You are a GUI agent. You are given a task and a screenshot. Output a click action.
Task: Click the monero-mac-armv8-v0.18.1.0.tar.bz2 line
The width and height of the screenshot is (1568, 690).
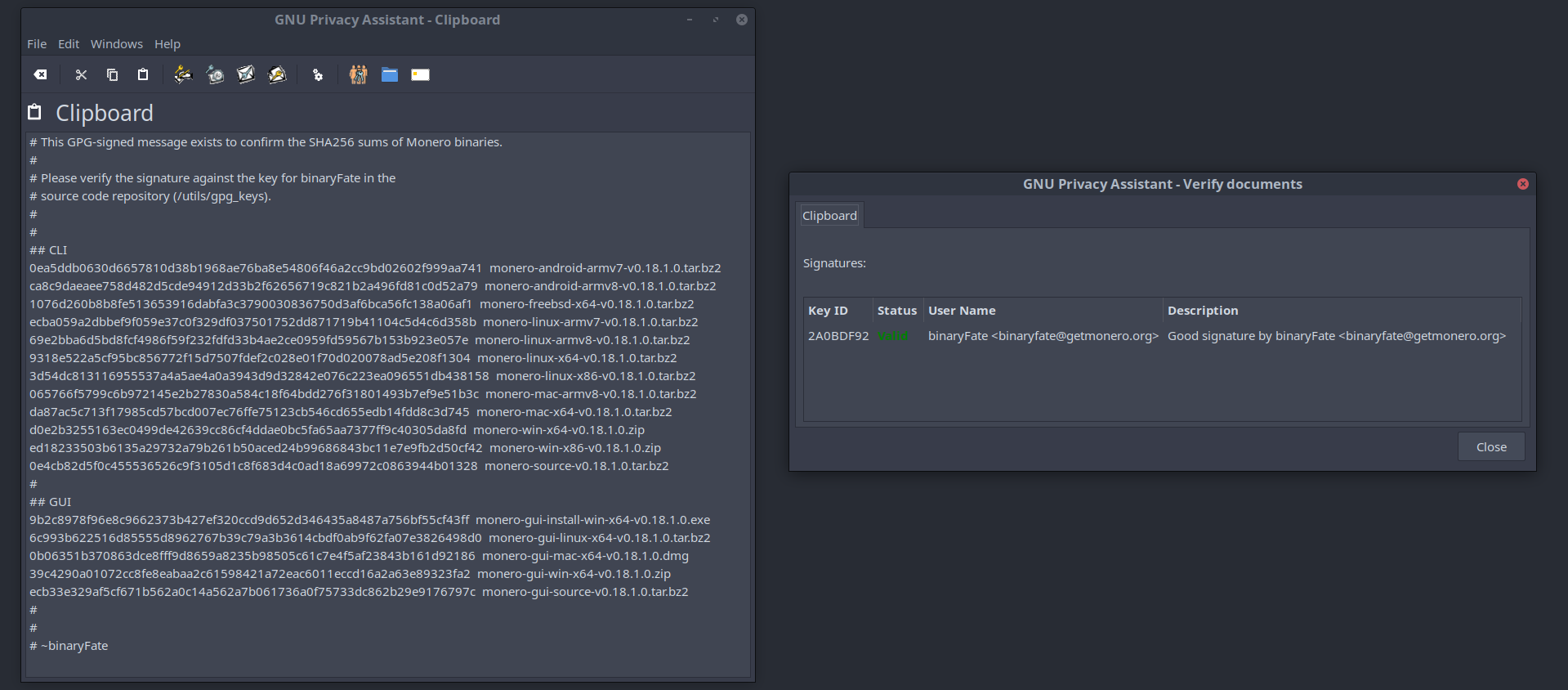pyautogui.click(x=363, y=394)
